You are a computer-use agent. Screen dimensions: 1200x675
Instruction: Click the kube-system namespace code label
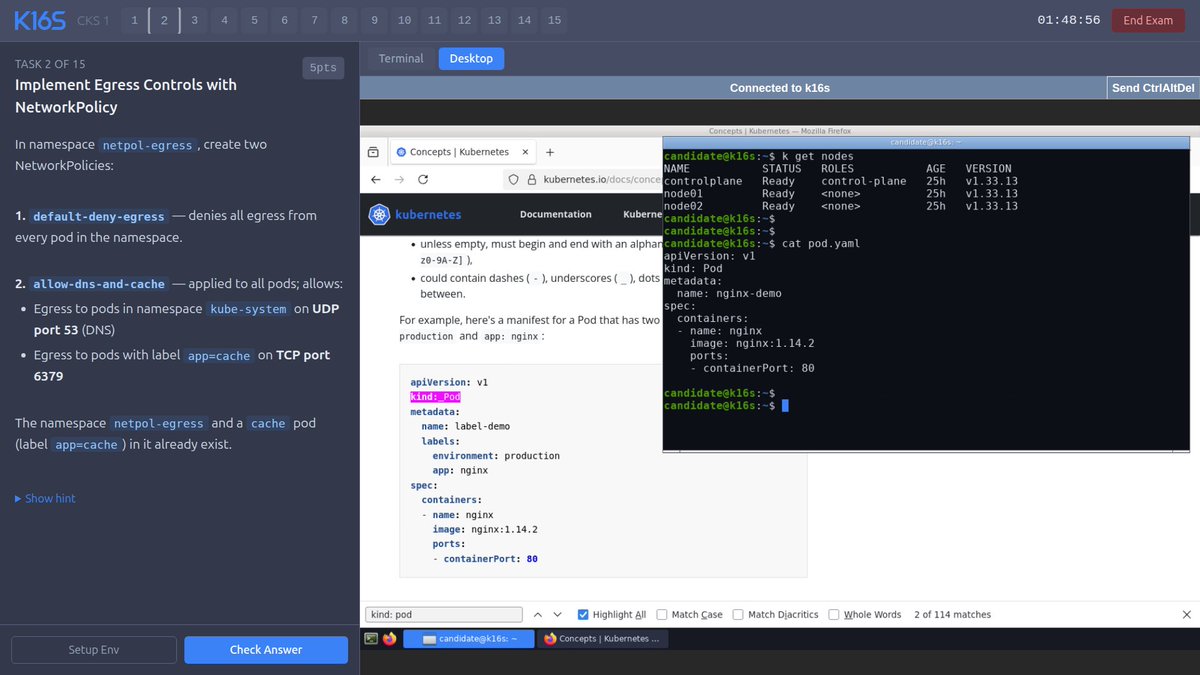pos(249,310)
